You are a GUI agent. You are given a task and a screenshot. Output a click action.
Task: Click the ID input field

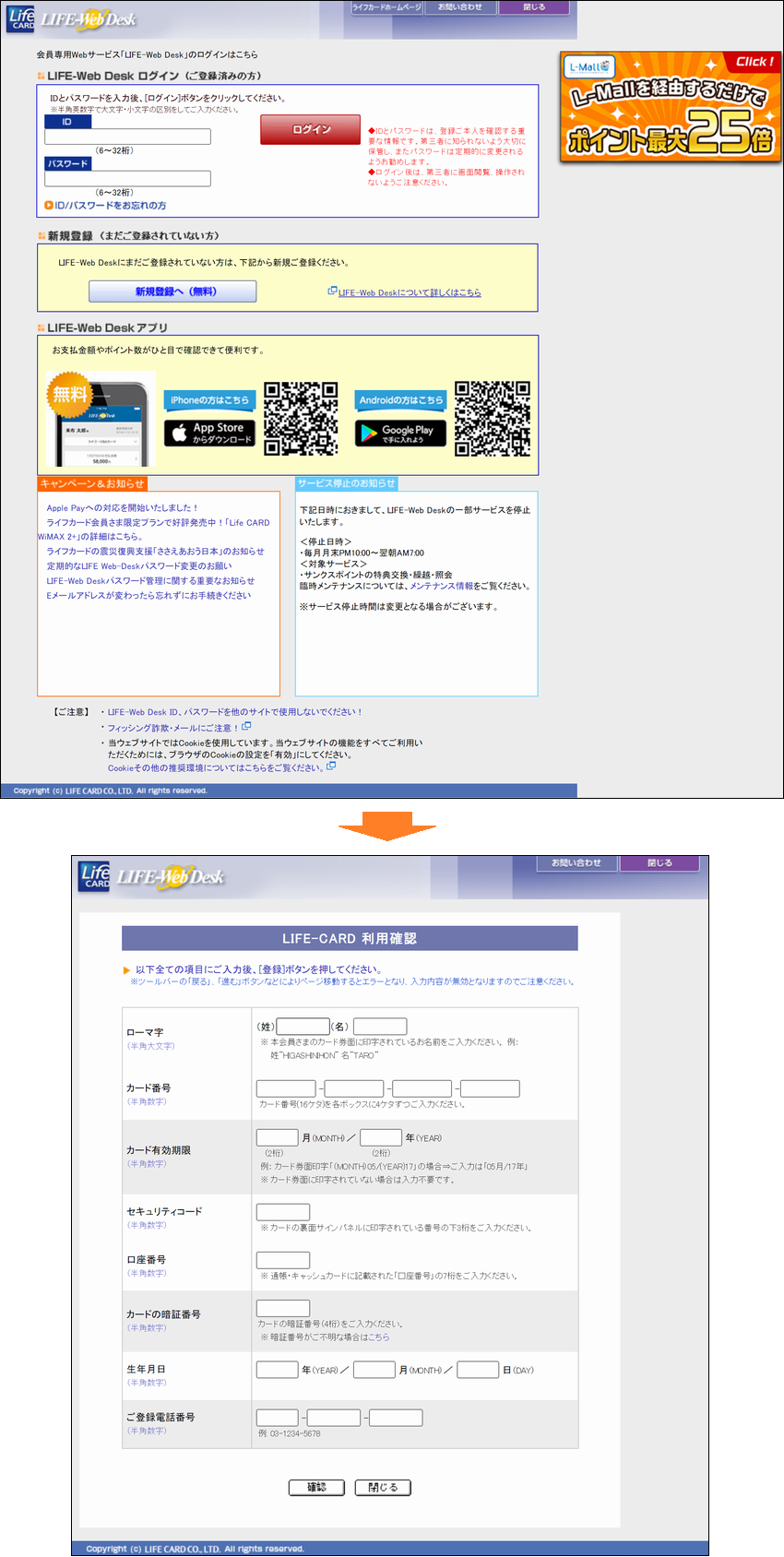point(127,137)
